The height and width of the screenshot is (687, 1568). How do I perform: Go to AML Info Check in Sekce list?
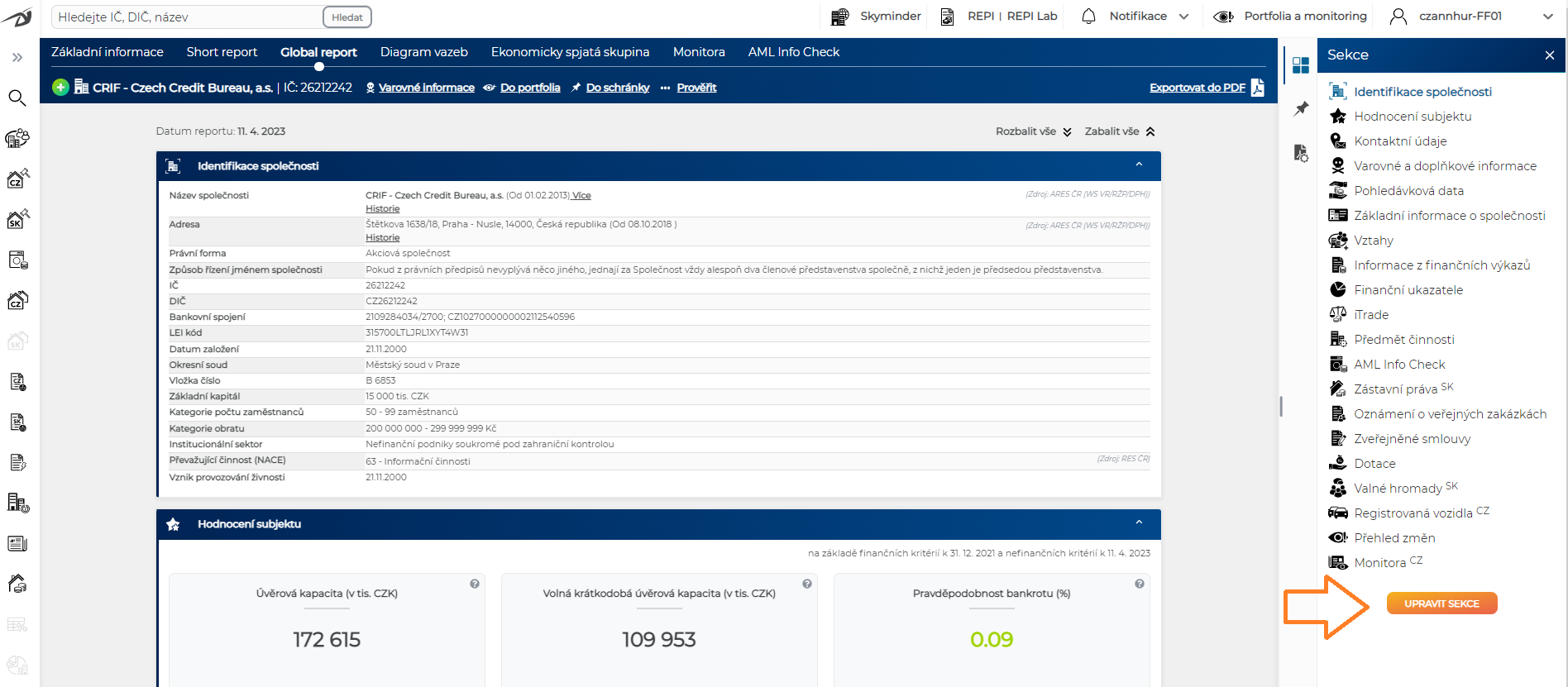1399,365
